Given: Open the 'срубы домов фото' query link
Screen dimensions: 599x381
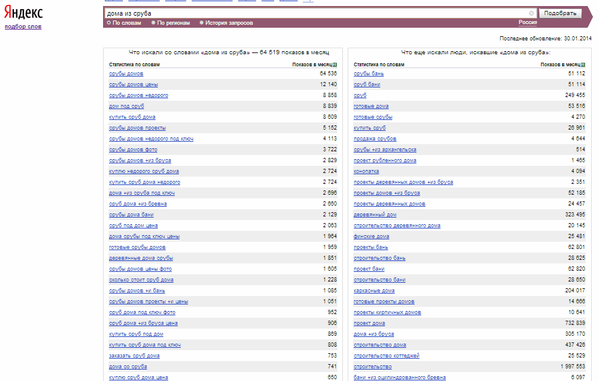Looking at the screenshot, I should pos(133,150).
